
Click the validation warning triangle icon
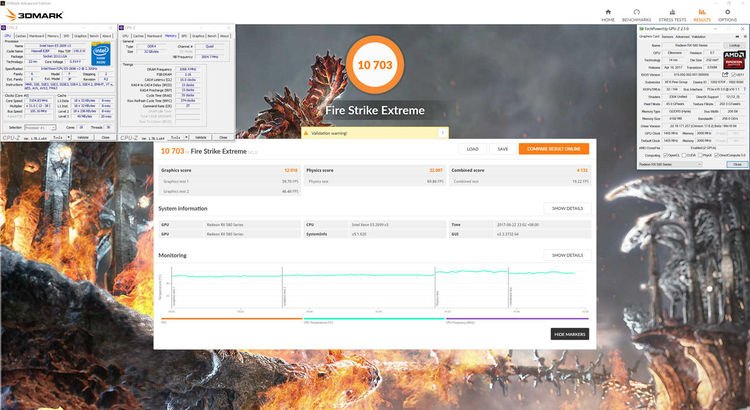tap(306, 133)
